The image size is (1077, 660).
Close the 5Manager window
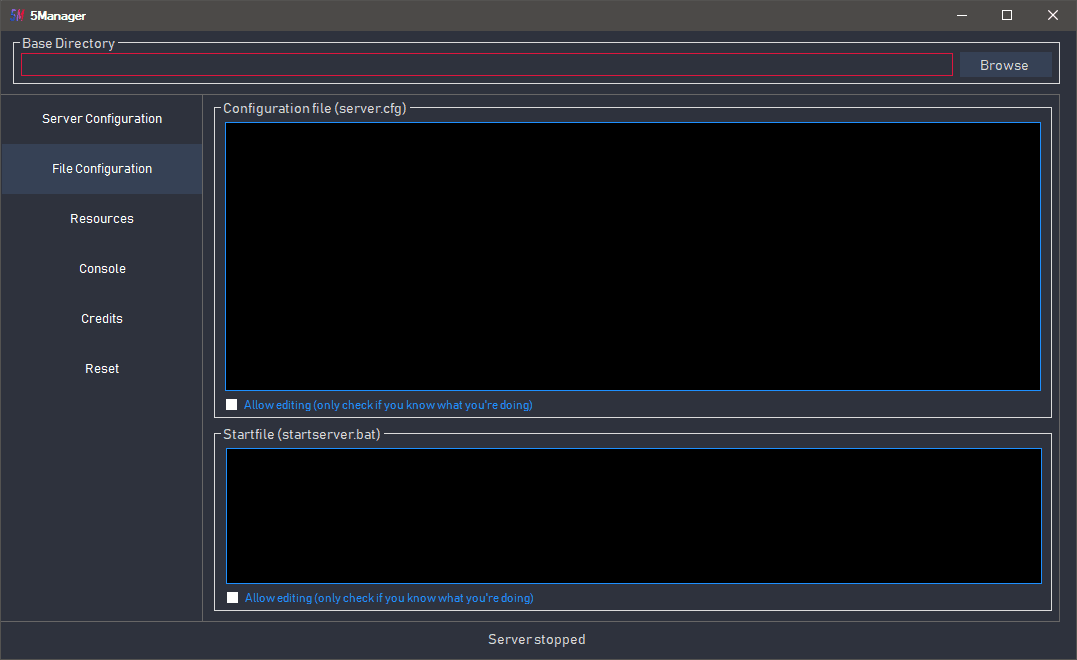tap(1053, 15)
